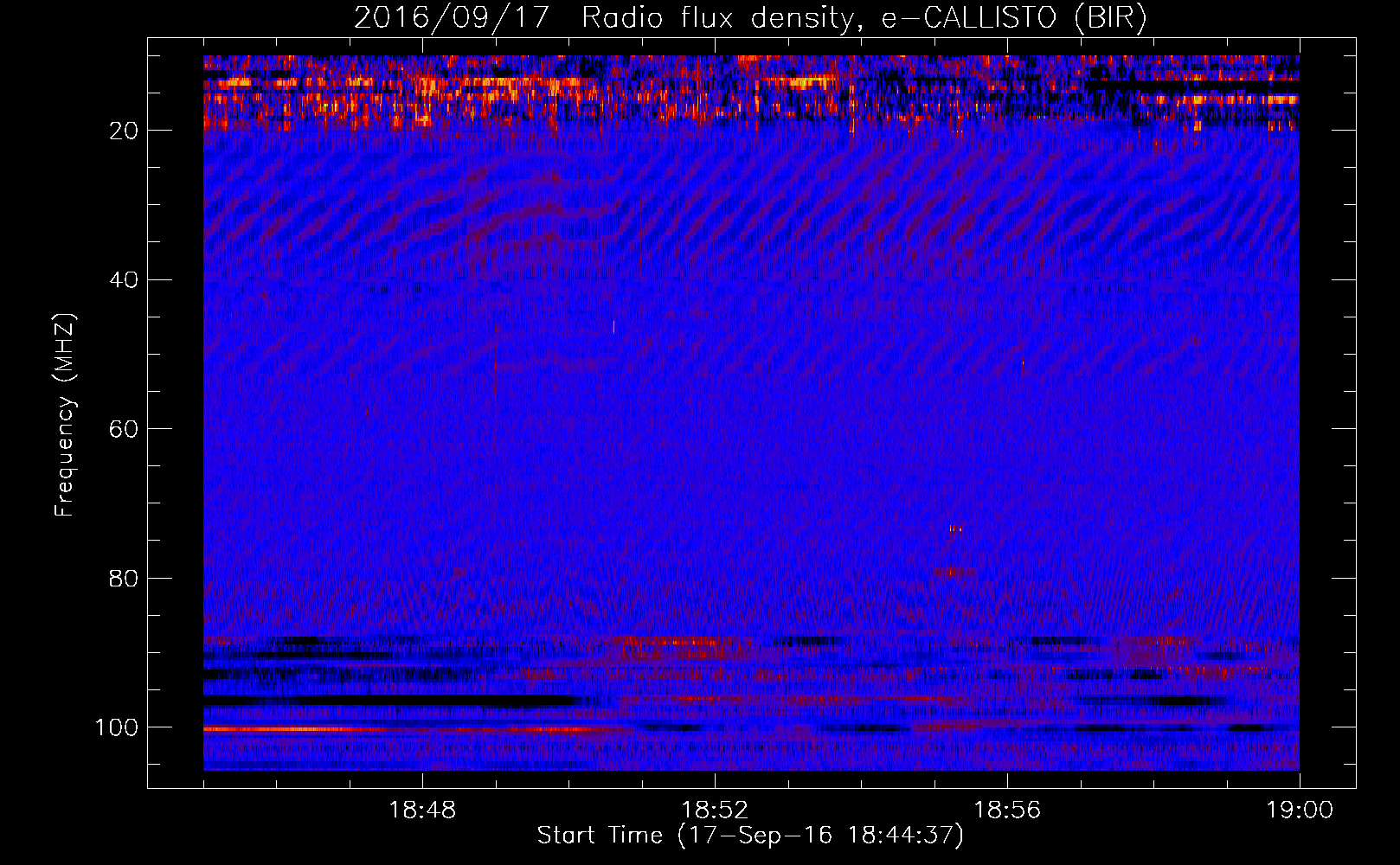Click the 'Start Time (17-Sep-16 18:44:37)' axis label
The height and width of the screenshot is (865, 1400).
pos(750,836)
